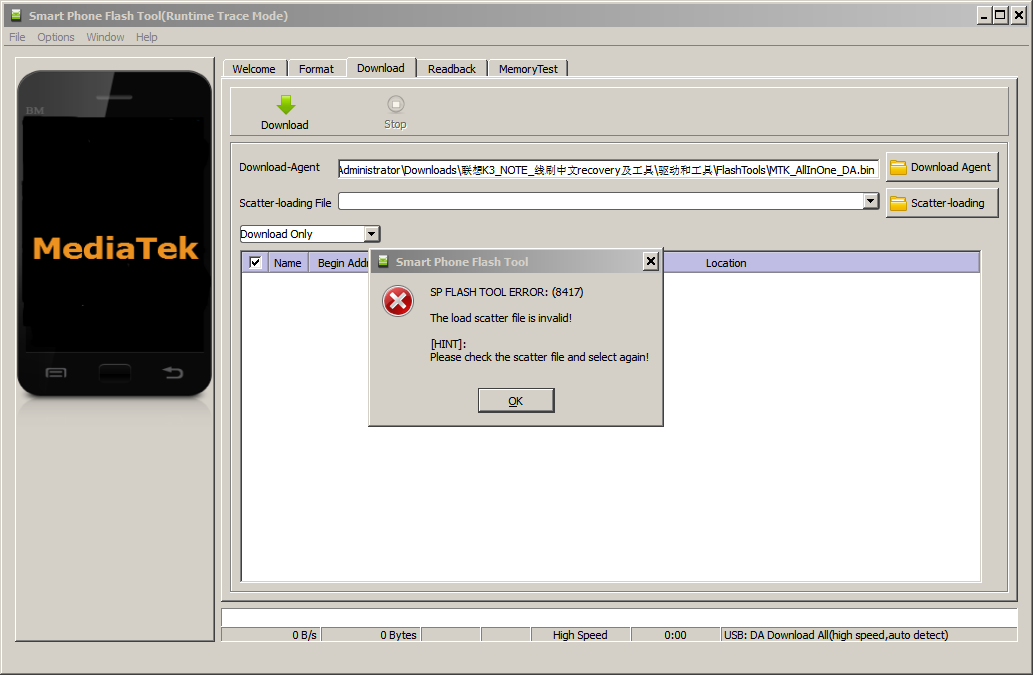This screenshot has height=675, width=1033.
Task: Click the flash tool icon in dialog title
Action: pyautogui.click(x=383, y=261)
